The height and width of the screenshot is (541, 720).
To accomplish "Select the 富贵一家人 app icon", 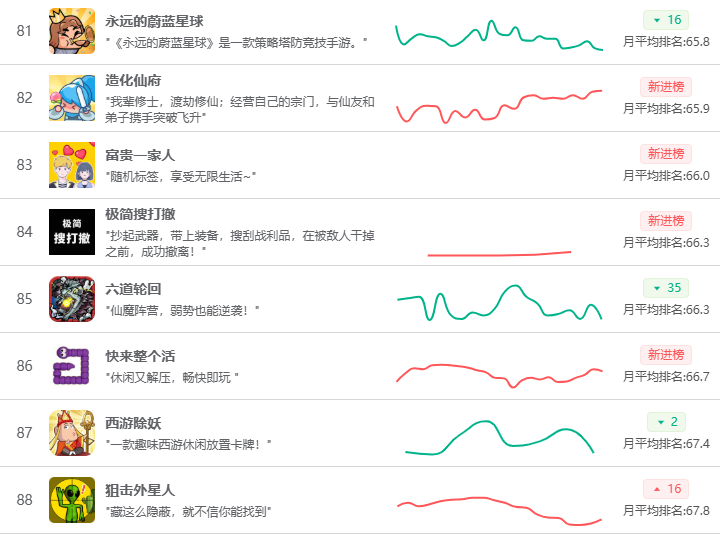I will (72, 165).
